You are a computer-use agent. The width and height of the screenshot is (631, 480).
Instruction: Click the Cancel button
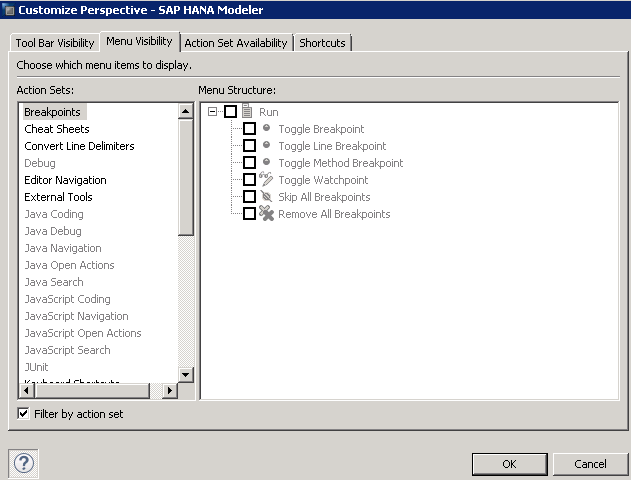click(590, 464)
